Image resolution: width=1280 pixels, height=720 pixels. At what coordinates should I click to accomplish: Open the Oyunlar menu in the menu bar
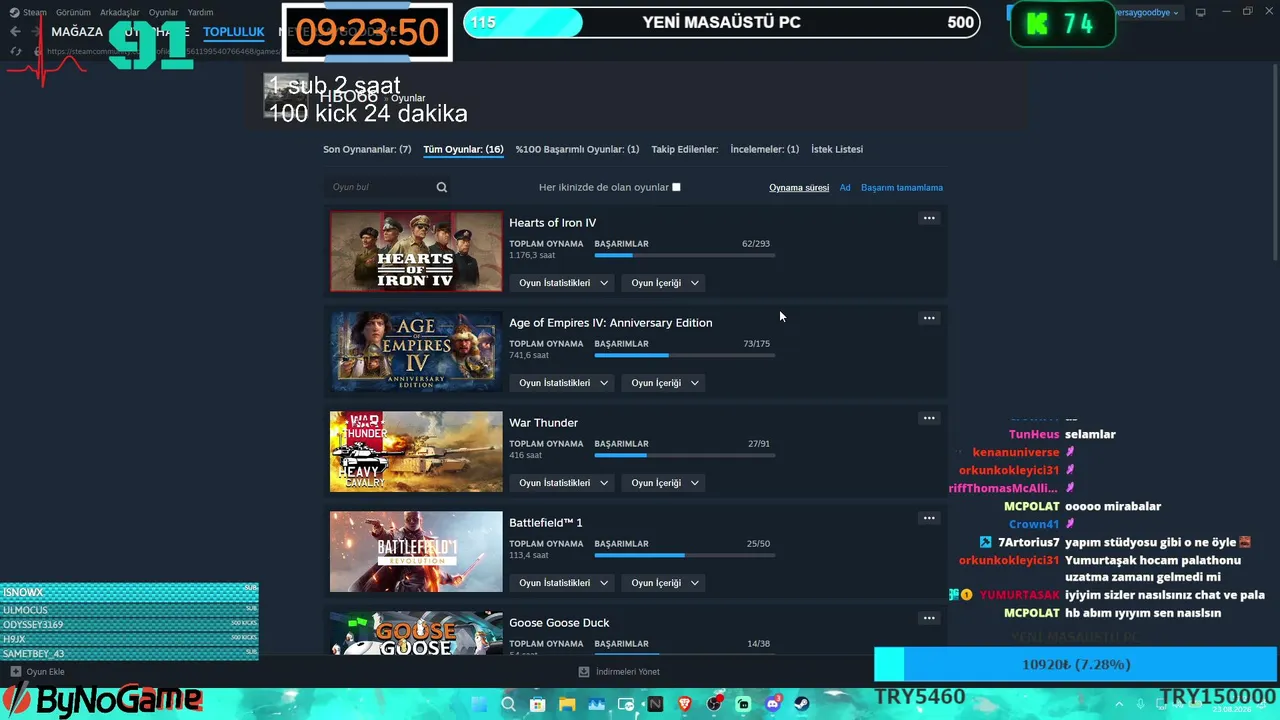(x=164, y=12)
